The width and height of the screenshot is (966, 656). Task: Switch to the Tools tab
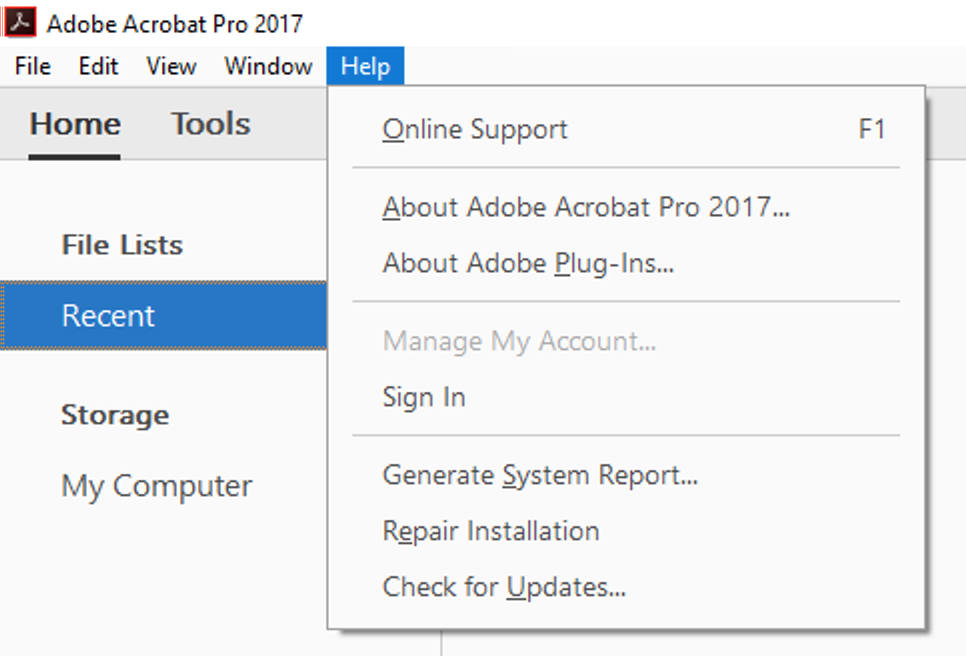pyautogui.click(x=209, y=123)
